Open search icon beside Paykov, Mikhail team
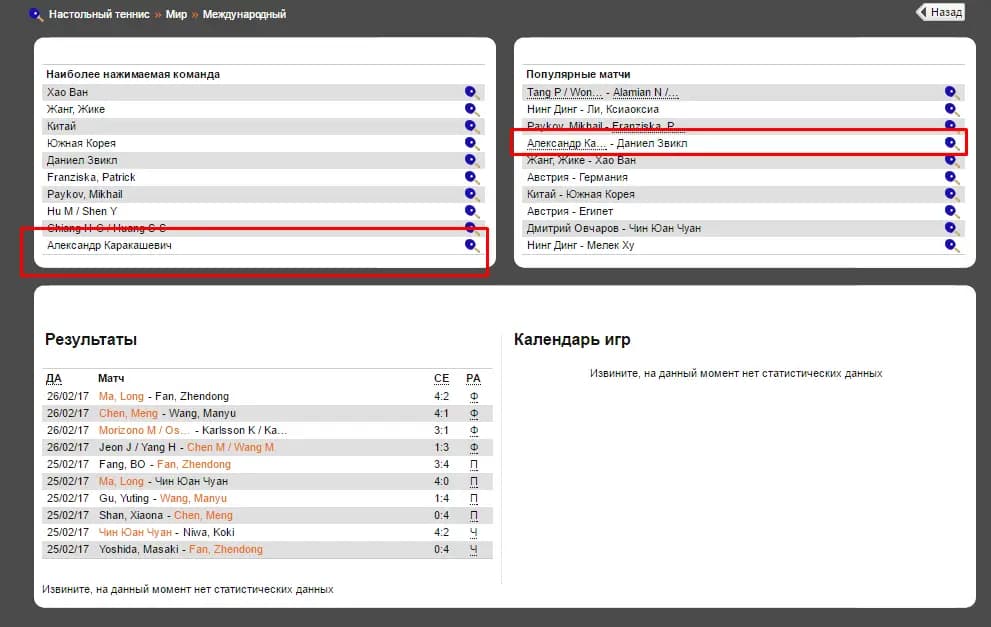Viewport: 991px width, 627px height. [x=471, y=195]
